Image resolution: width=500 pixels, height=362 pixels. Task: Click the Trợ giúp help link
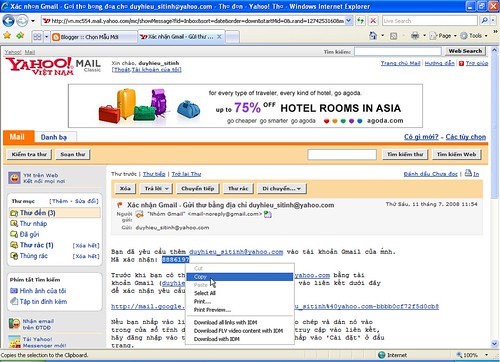click(x=477, y=63)
